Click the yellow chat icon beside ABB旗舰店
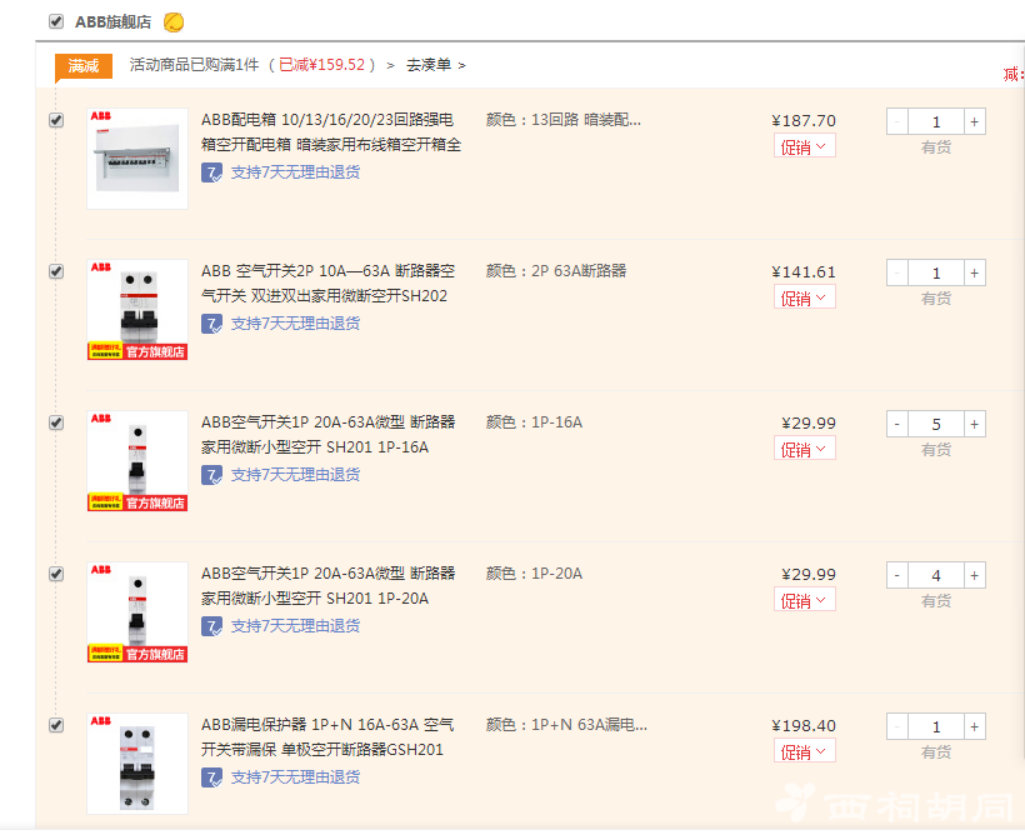 pos(173,22)
